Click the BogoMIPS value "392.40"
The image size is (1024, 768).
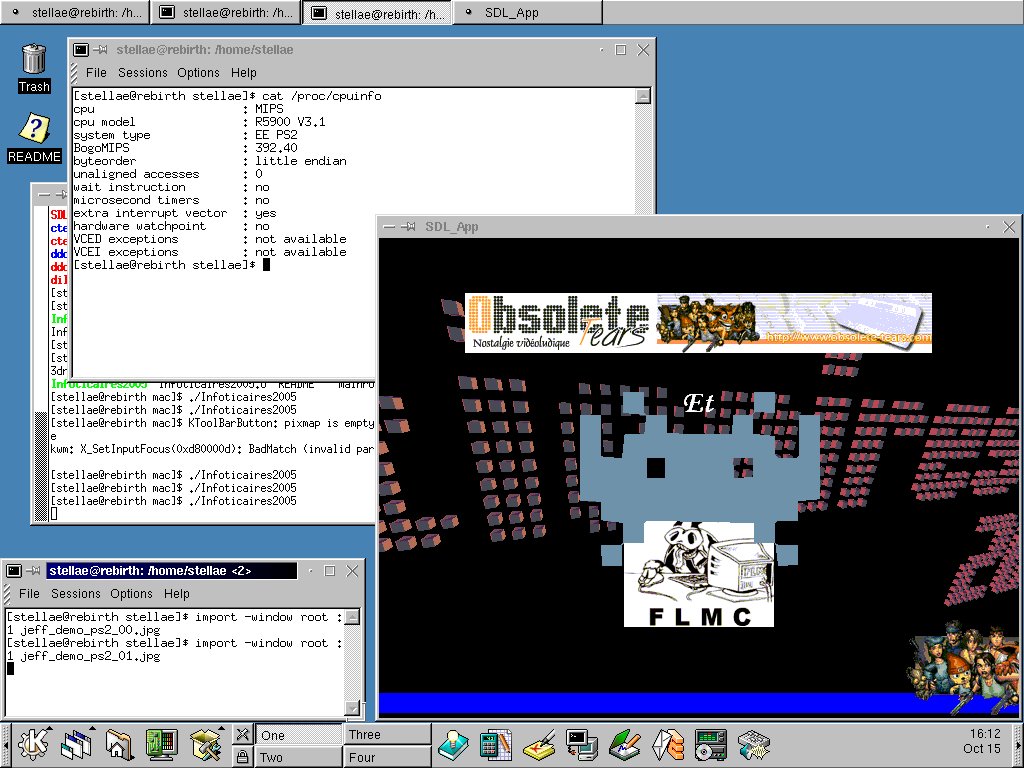[x=276, y=148]
